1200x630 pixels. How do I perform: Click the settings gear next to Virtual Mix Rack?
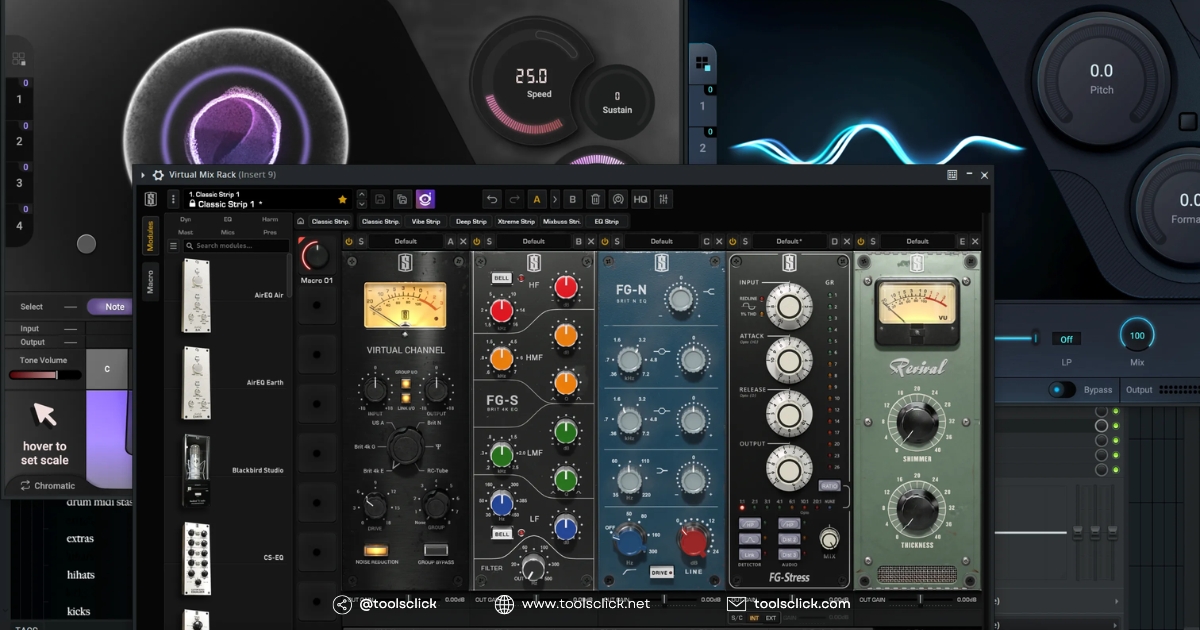[x=158, y=174]
